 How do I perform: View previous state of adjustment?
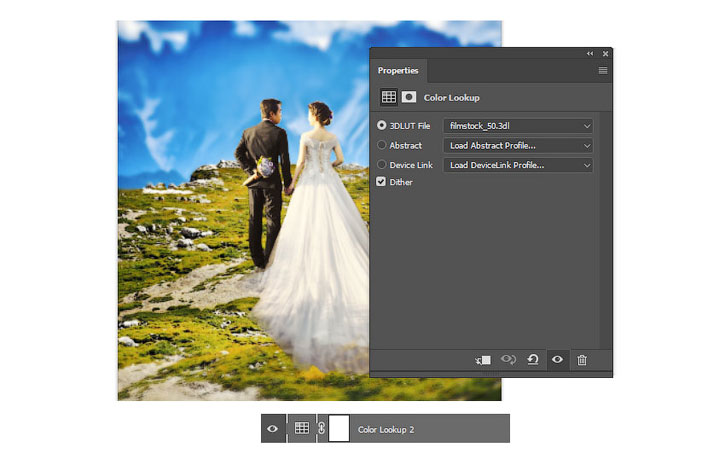(x=508, y=359)
